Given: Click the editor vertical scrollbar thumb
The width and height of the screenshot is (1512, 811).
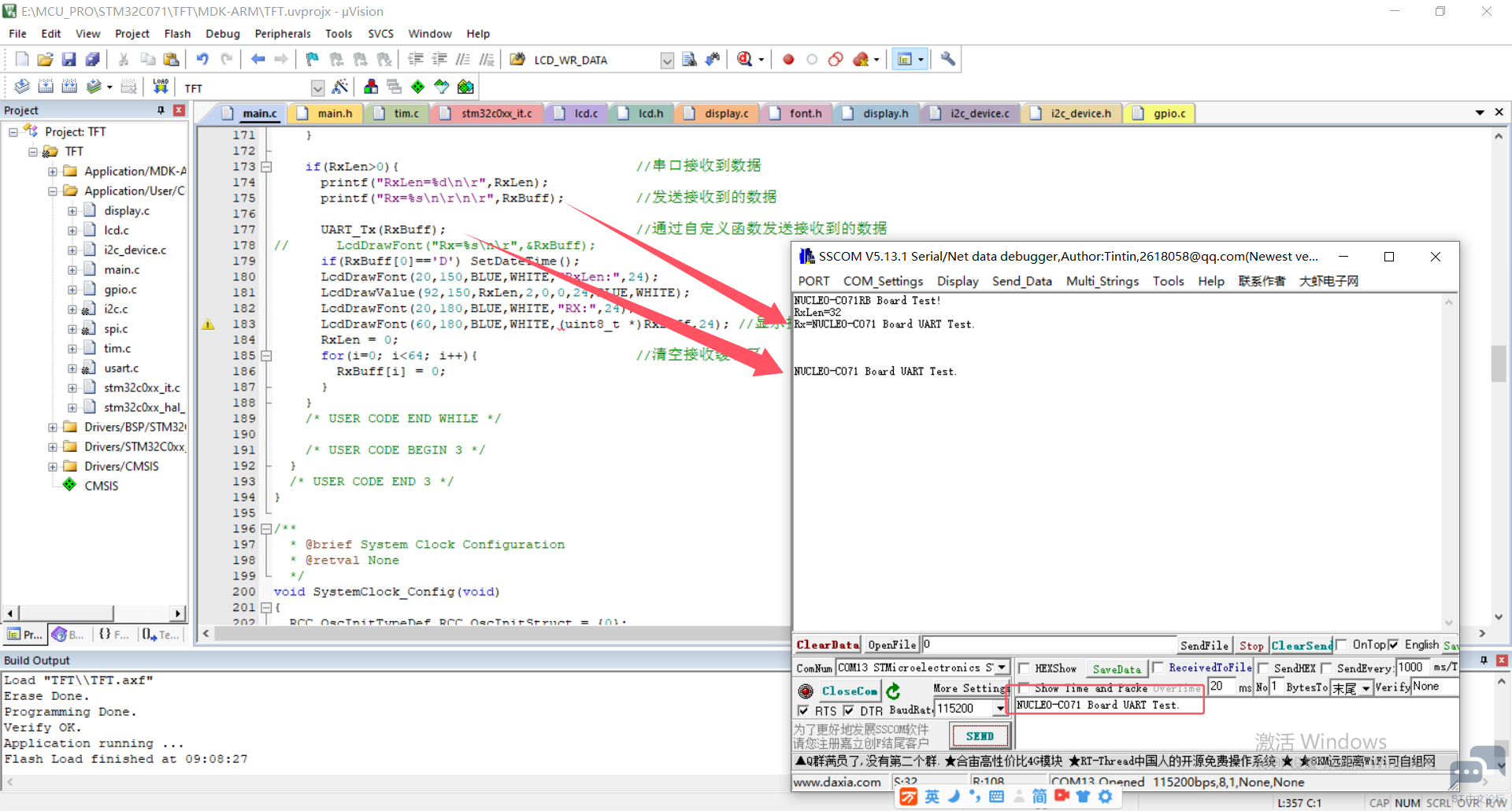Looking at the screenshot, I should point(1499,363).
